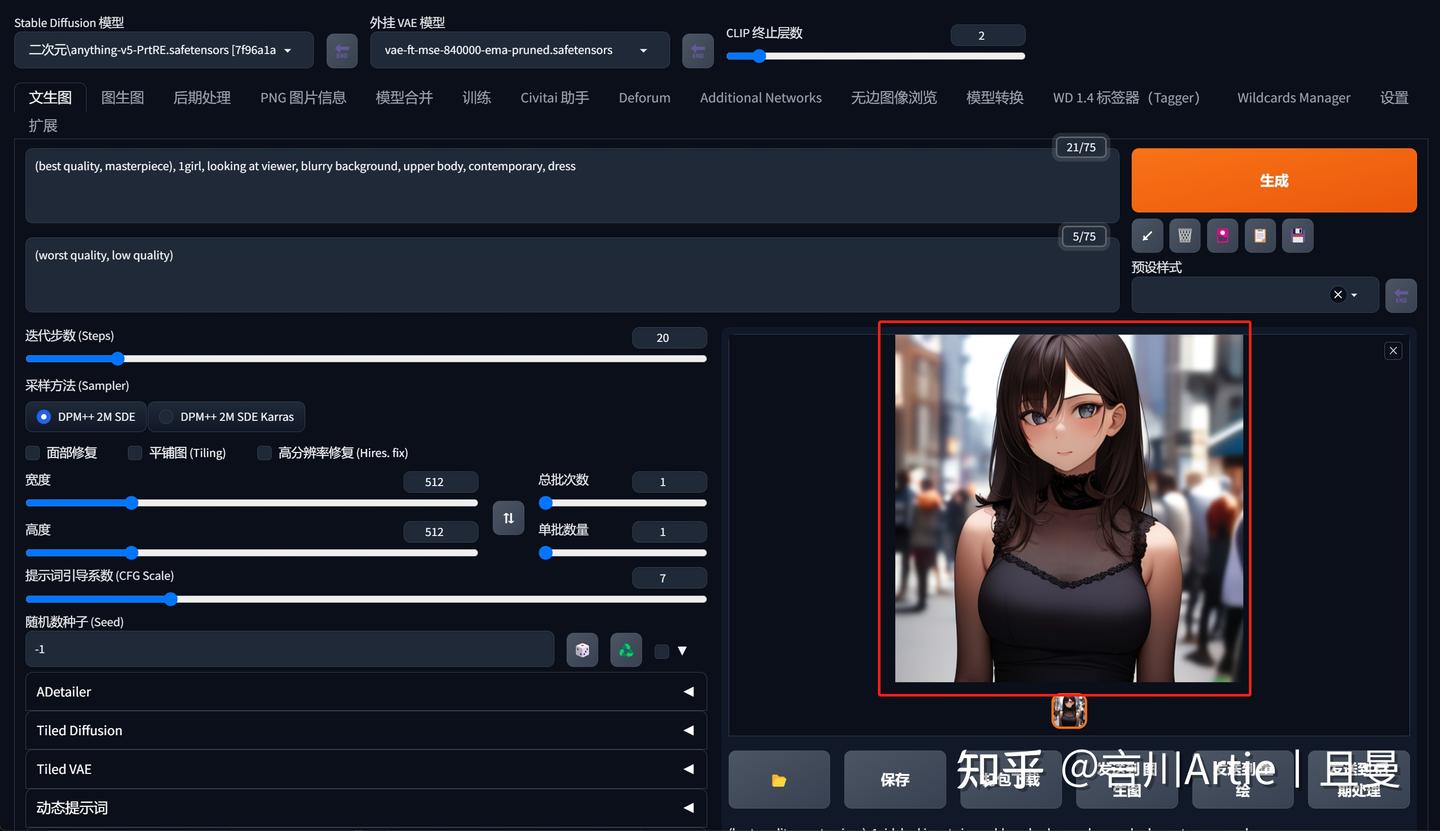Adjust the 迭代步数 (Steps) slider
1440x831 pixels.
coord(366,358)
